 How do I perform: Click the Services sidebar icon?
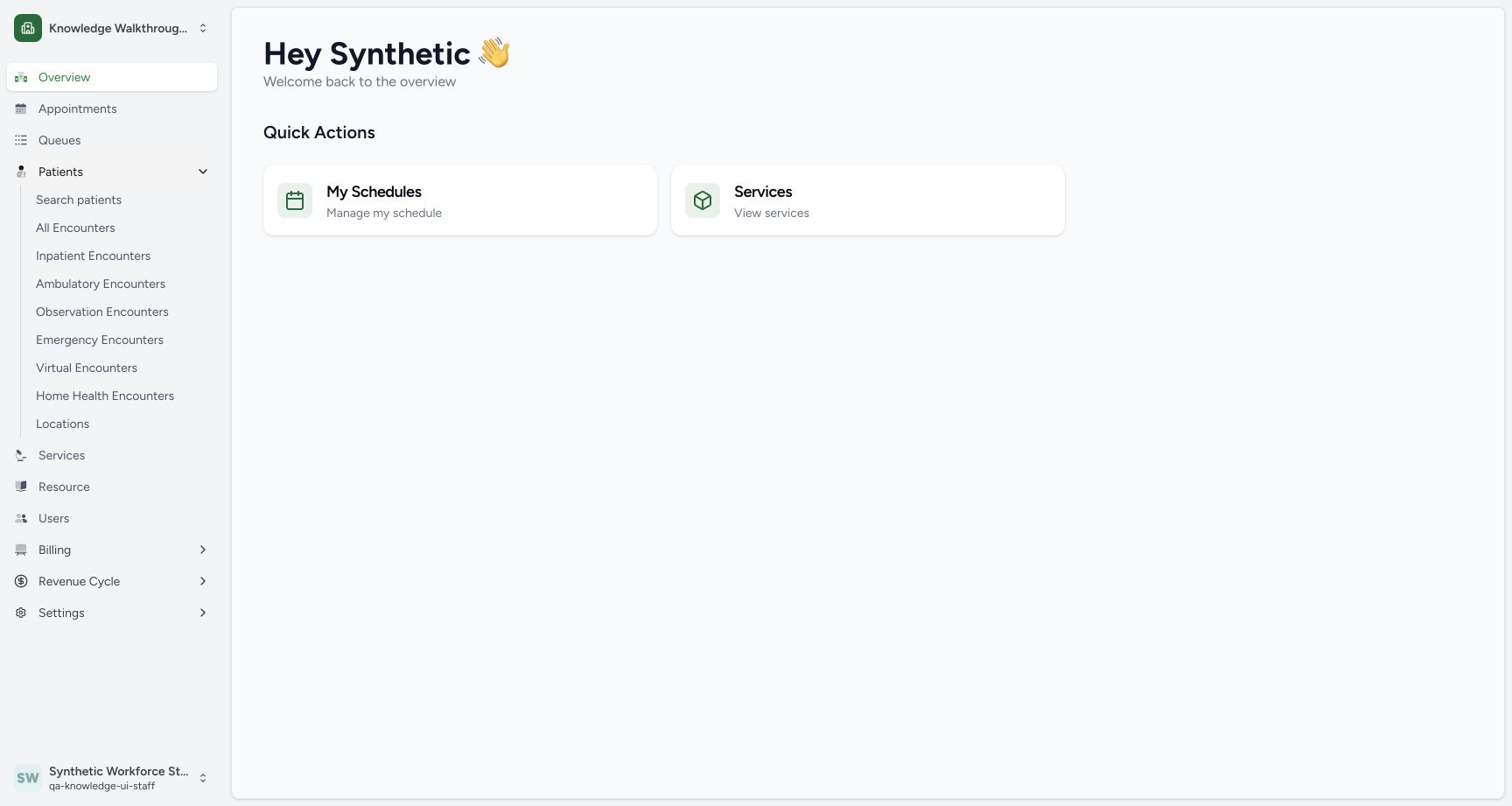(x=21, y=455)
